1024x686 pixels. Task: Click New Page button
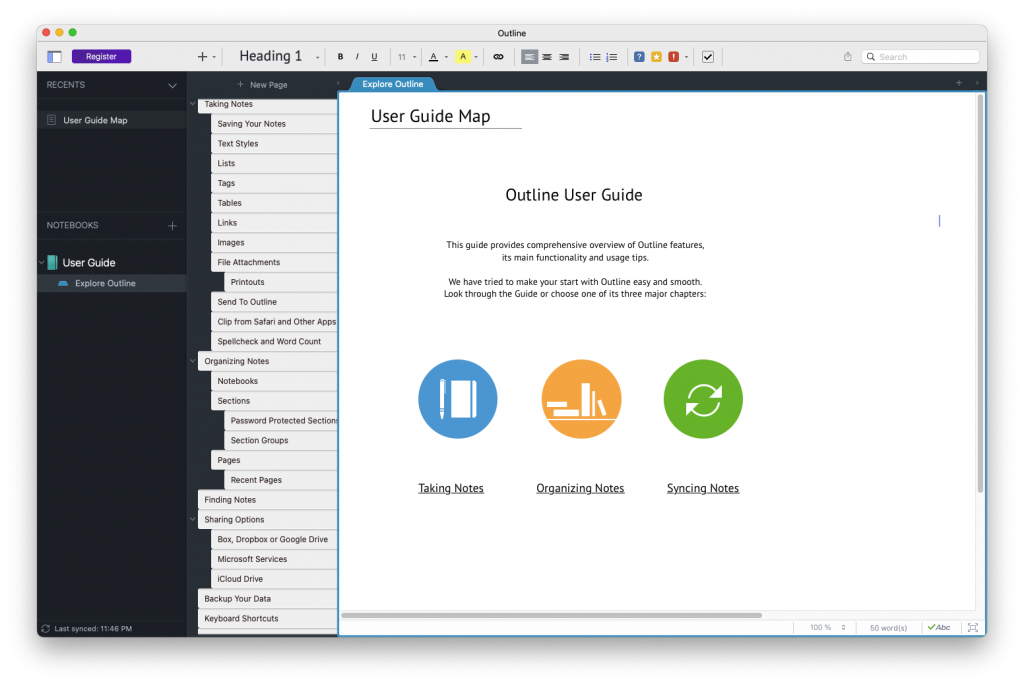point(263,85)
